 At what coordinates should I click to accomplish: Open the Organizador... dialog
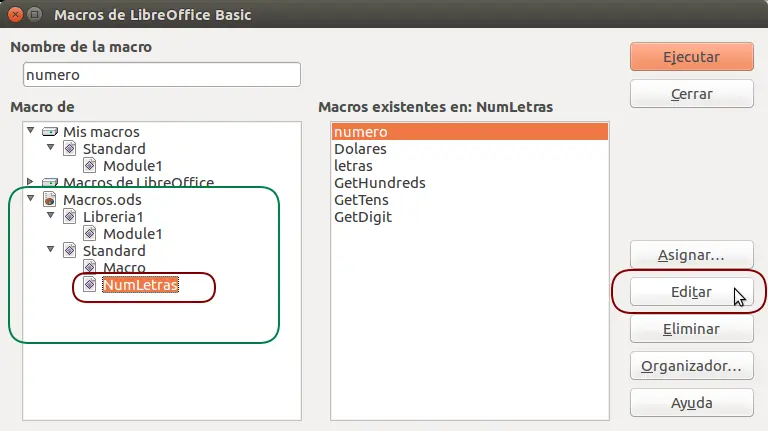point(692,366)
